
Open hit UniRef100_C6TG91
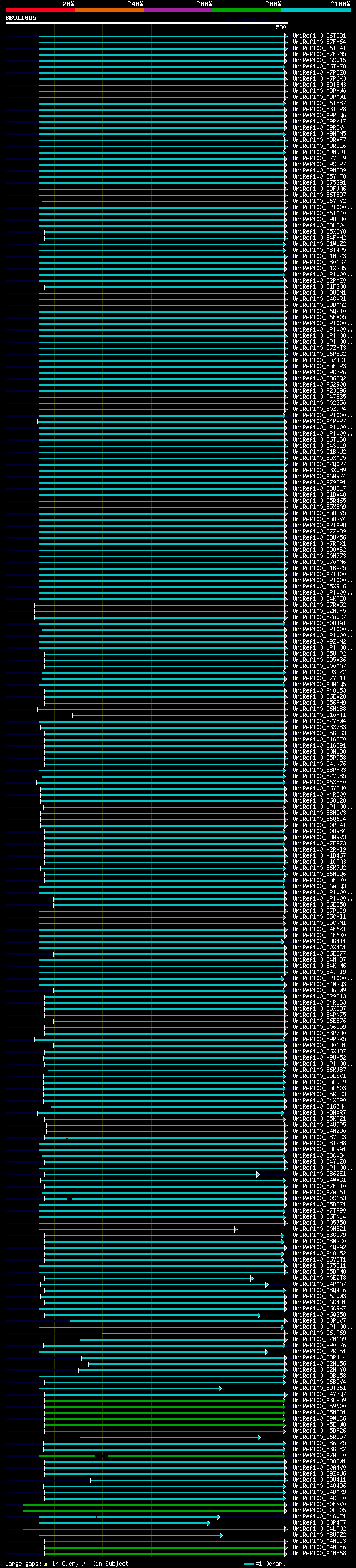(x=319, y=36)
